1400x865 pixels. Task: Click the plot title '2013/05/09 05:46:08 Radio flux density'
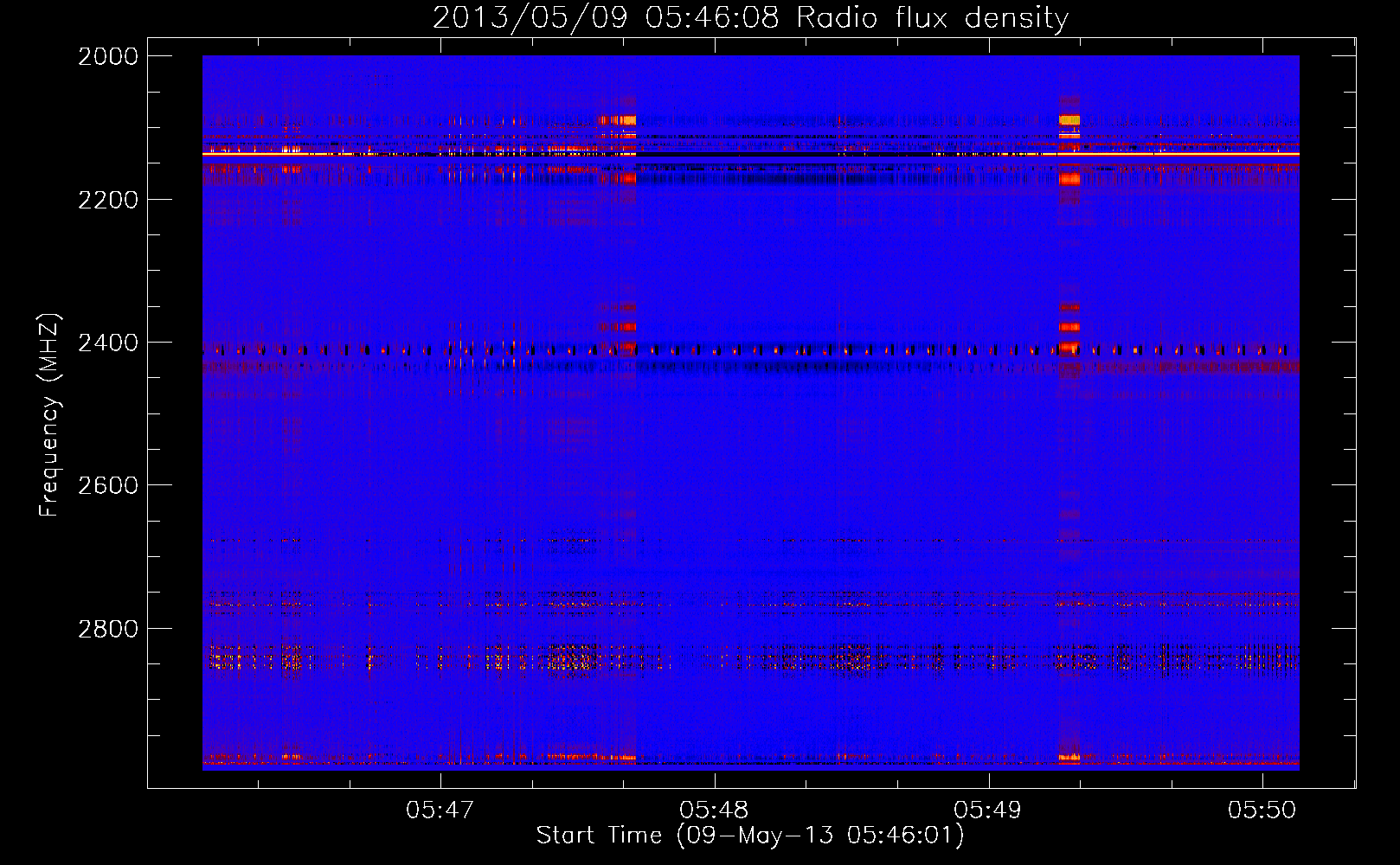750,17
